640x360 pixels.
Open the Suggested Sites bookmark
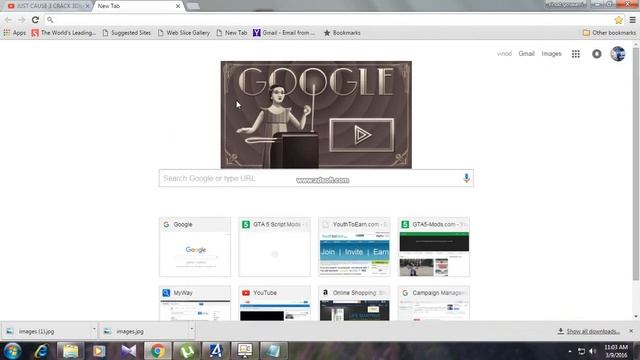127,33
